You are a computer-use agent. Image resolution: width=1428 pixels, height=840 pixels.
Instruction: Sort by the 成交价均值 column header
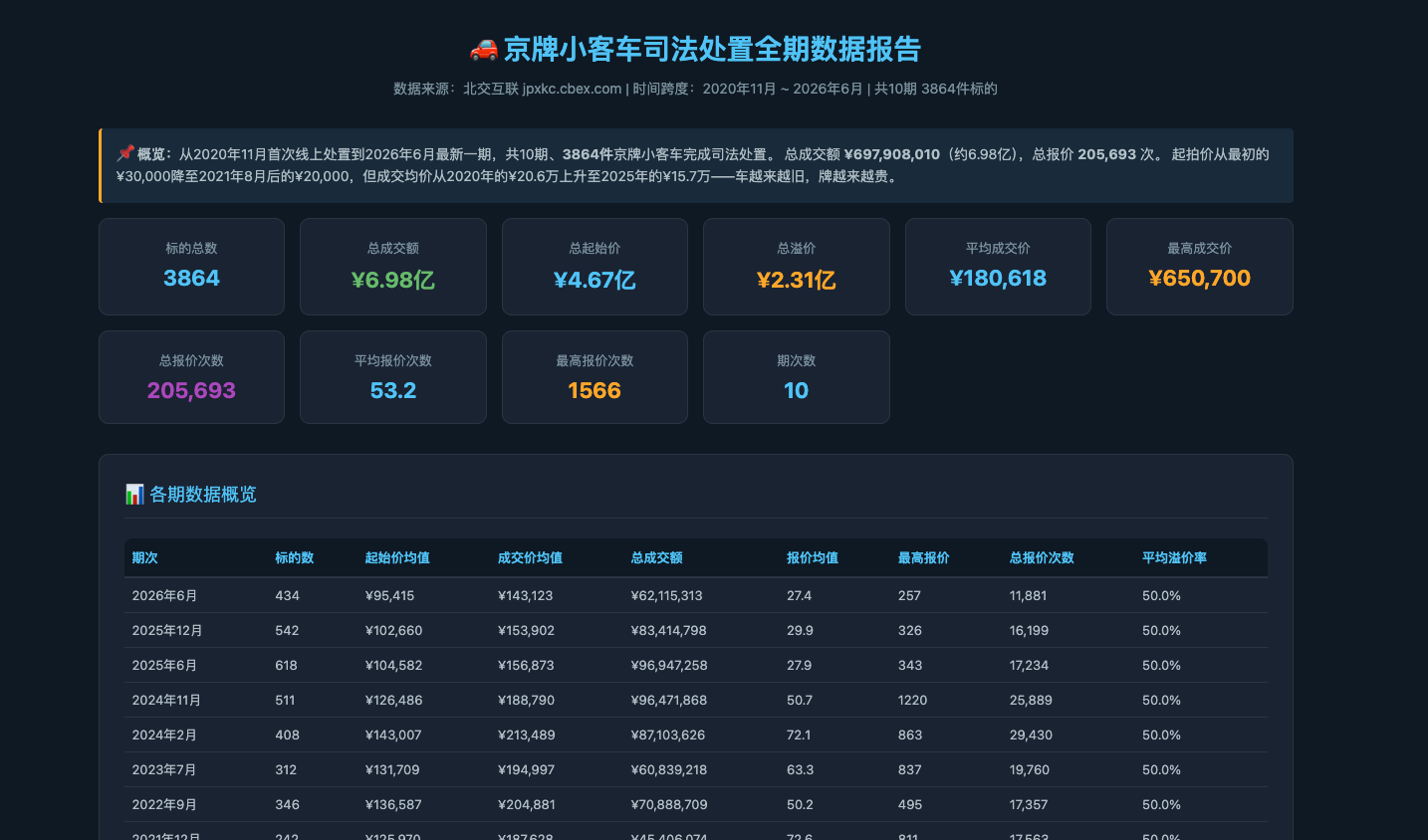click(x=530, y=558)
